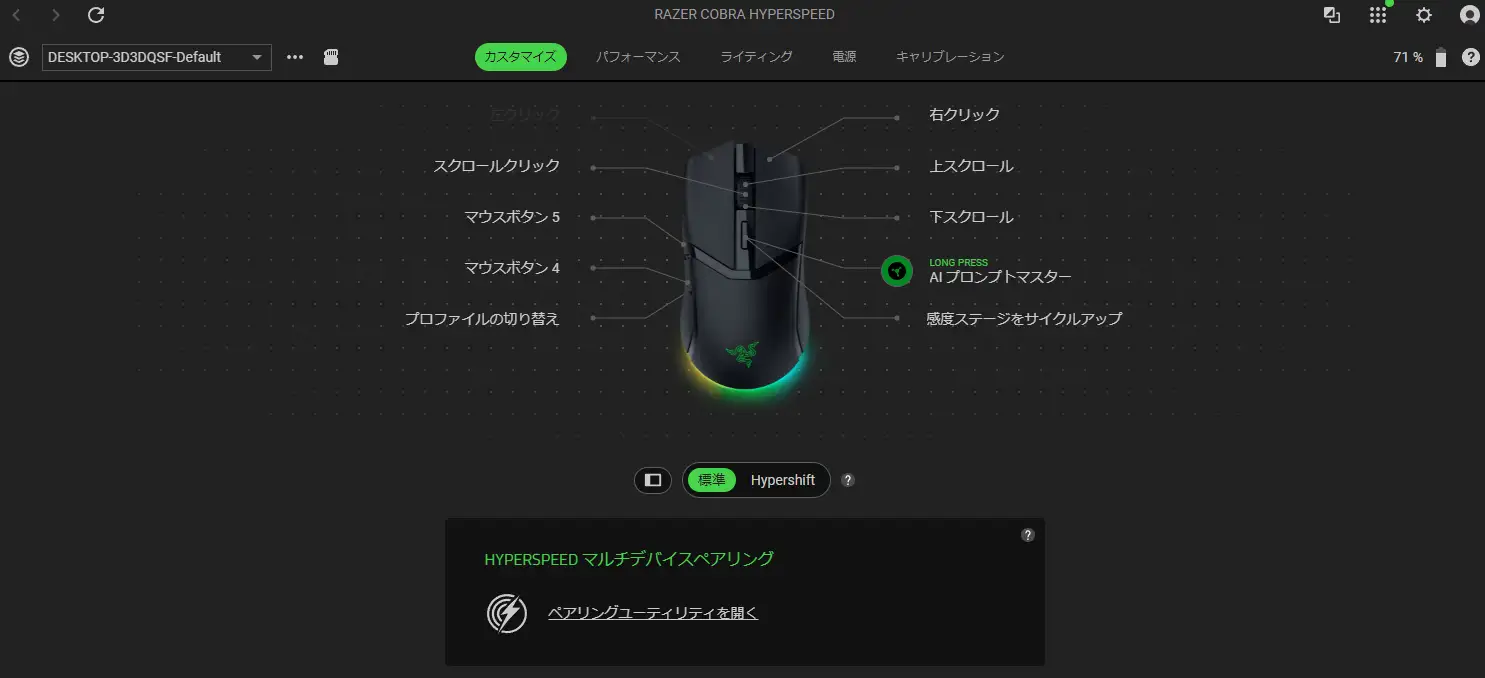Click the refresh icon in the title bar
This screenshot has width=1485, height=678.
click(x=96, y=15)
